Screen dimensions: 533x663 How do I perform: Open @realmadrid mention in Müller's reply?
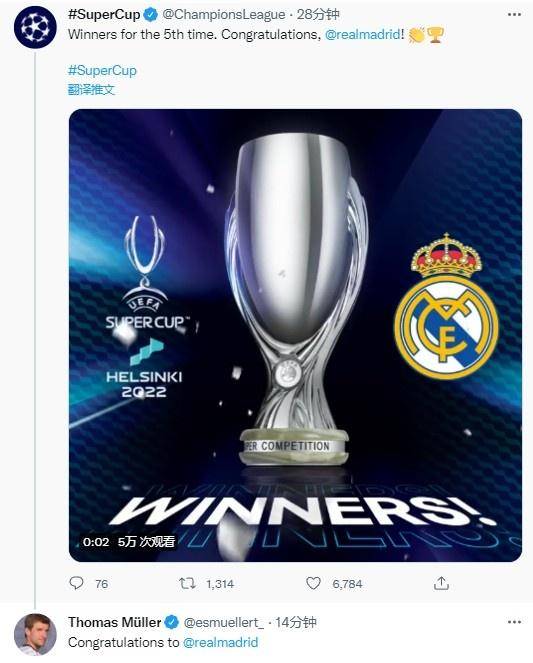(x=220, y=642)
